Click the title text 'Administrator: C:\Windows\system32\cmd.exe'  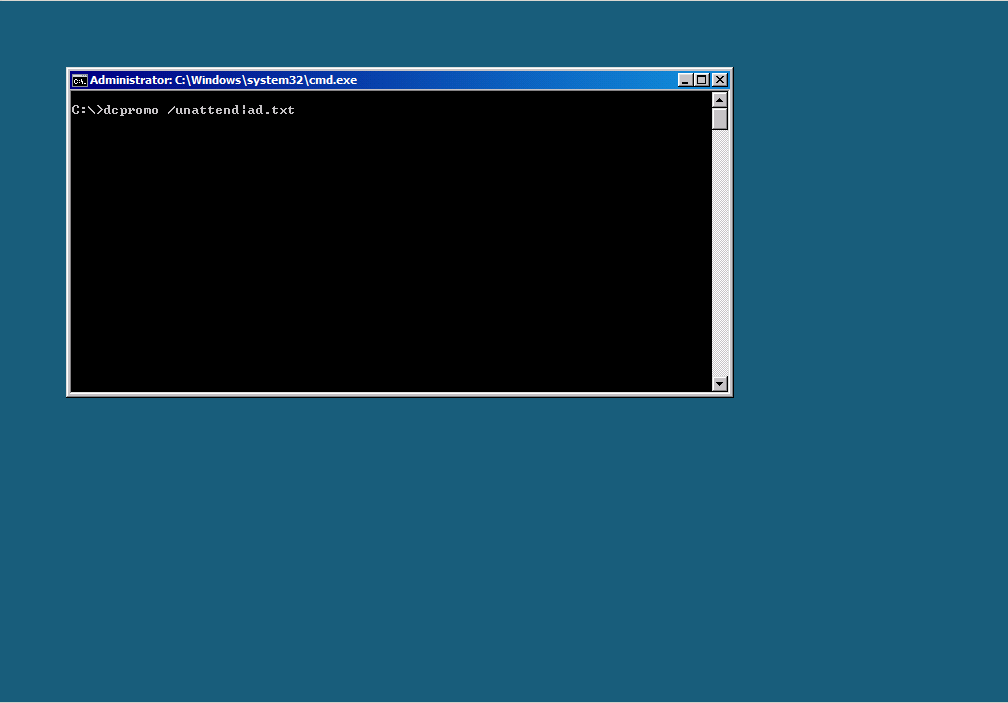pyautogui.click(x=223, y=80)
